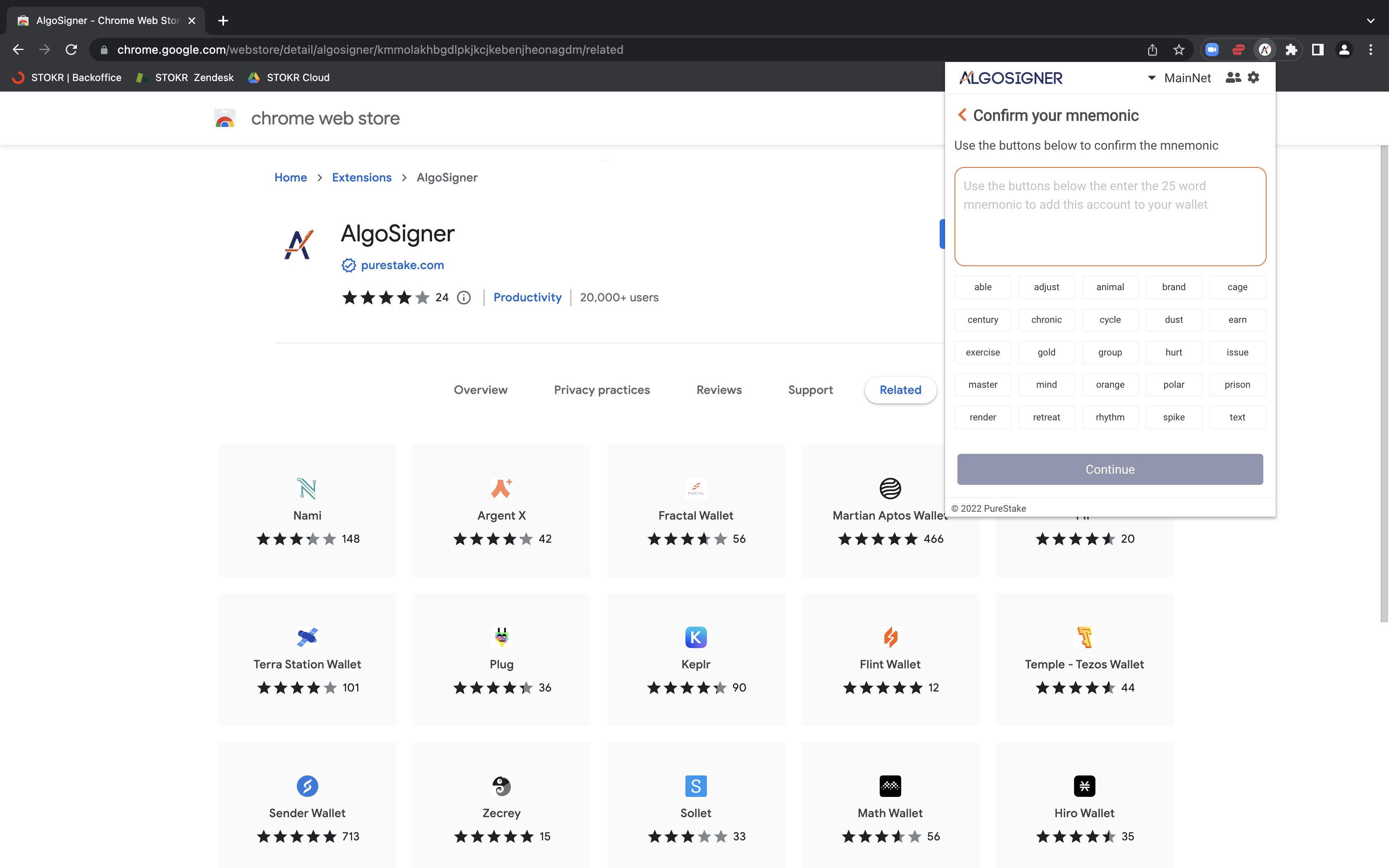
Task: Open the Keplr wallet card
Action: 696,659
